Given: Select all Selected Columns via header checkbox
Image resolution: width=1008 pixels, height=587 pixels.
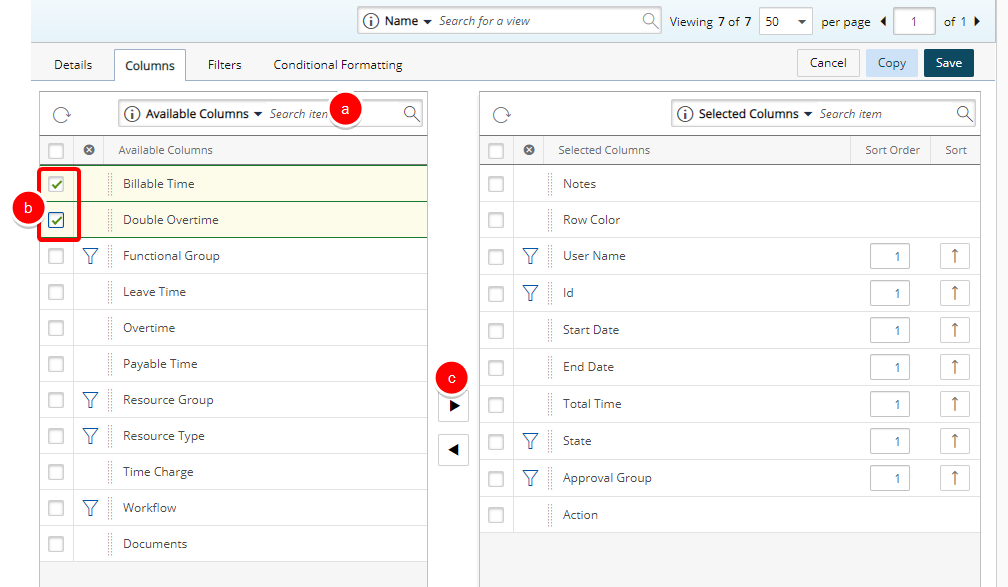Looking at the screenshot, I should tap(496, 150).
